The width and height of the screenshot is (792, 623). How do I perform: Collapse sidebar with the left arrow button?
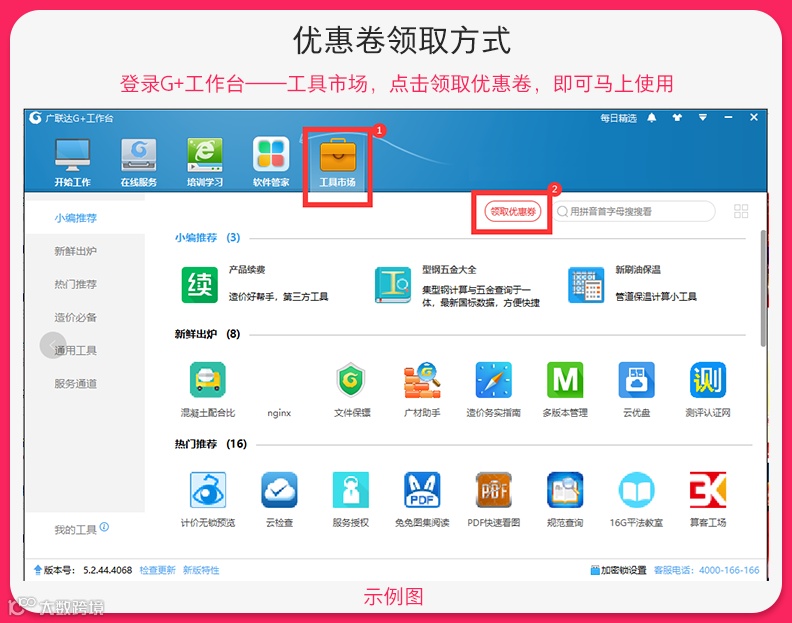[x=53, y=345]
